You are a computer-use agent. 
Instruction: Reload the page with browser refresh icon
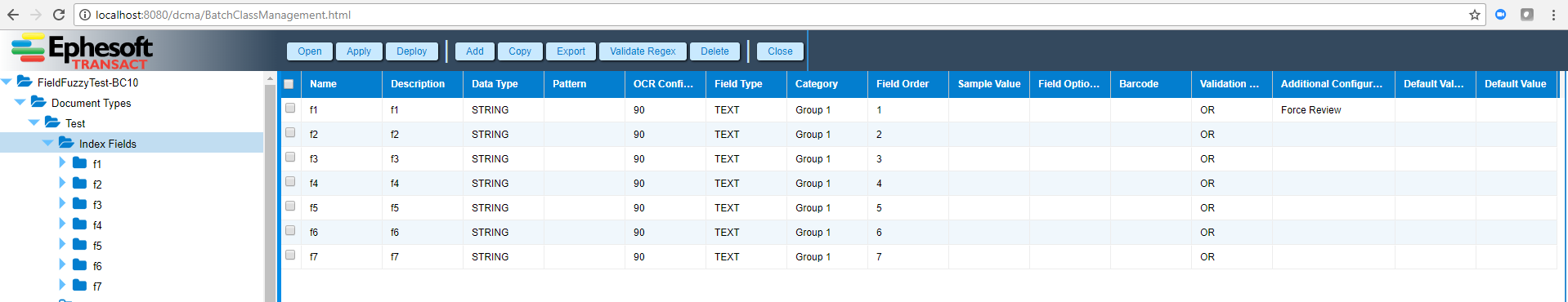click(x=59, y=15)
